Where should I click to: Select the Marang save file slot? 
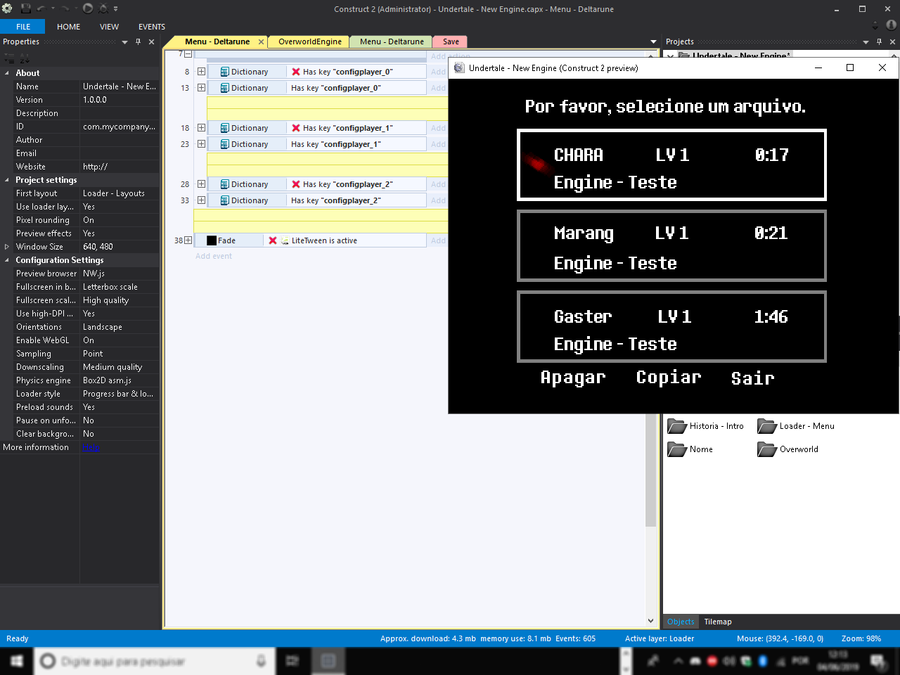(672, 246)
